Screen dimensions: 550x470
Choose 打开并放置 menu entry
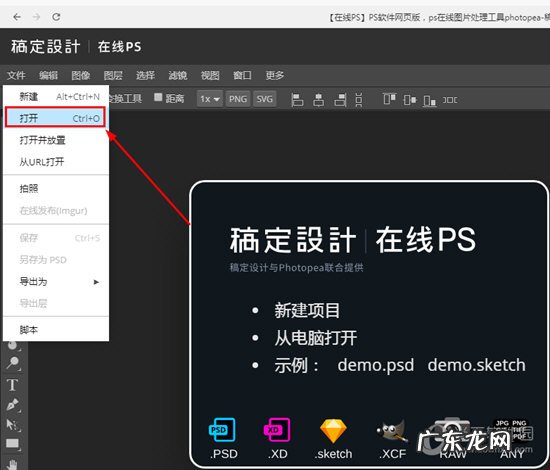tap(56, 140)
